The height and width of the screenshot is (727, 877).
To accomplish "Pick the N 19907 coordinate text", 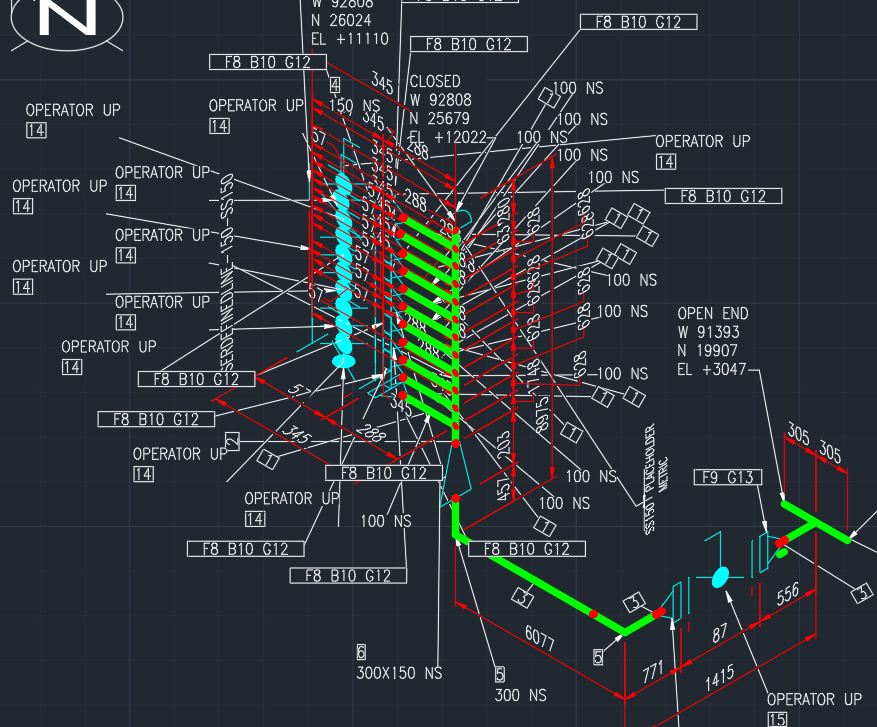I will (707, 351).
